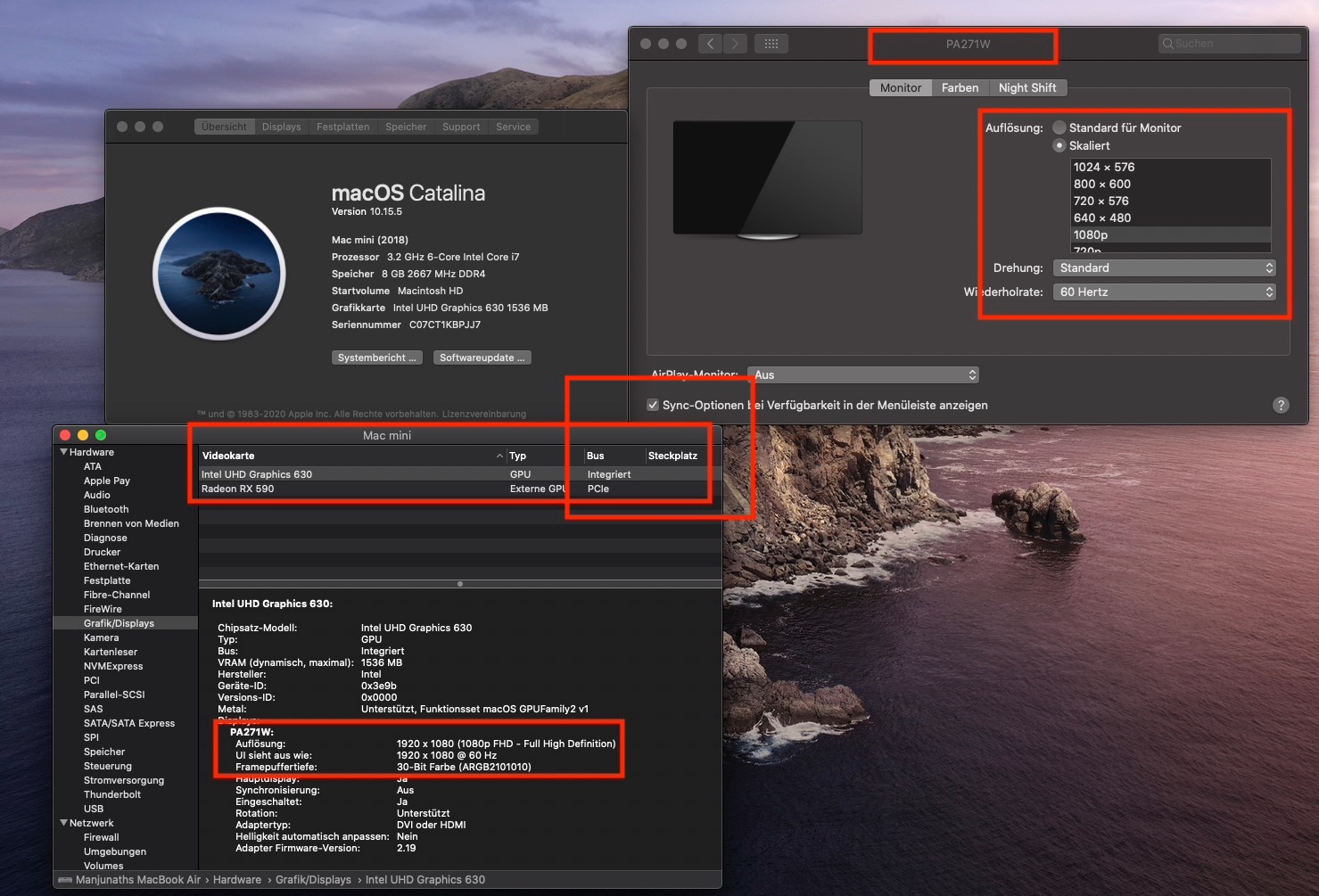Select Diagnose in the sidebar
Screen dimensions: 1319x896
pos(105,538)
